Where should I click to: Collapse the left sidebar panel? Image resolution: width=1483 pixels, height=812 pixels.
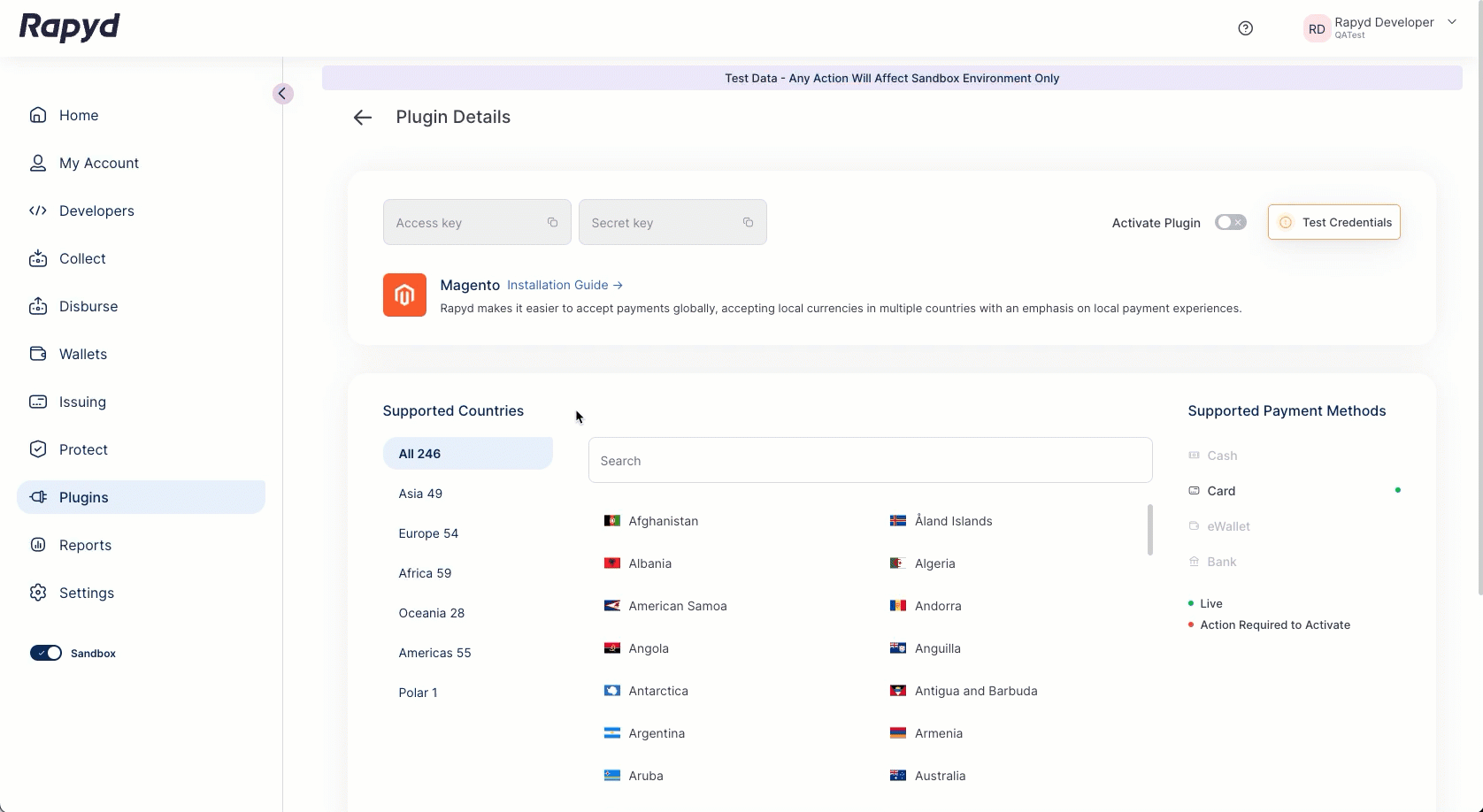pos(282,94)
